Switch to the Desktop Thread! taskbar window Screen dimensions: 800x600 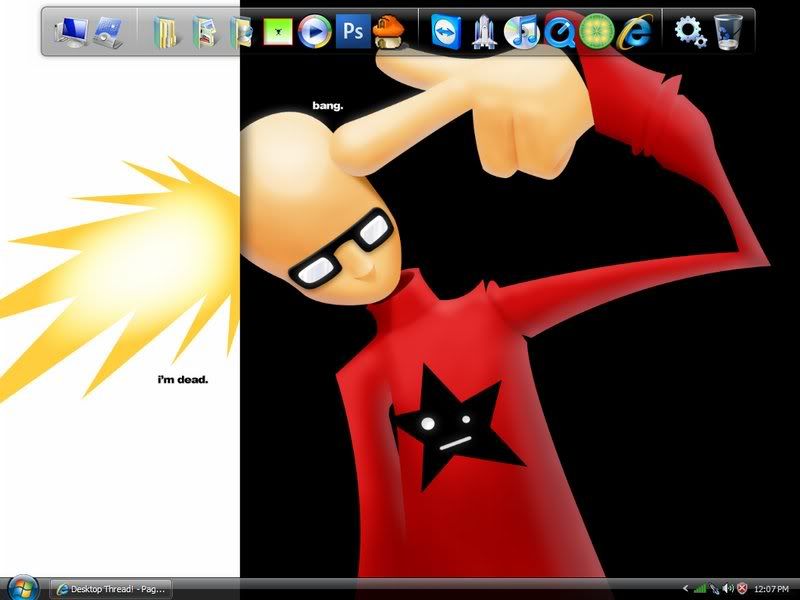click(x=111, y=589)
